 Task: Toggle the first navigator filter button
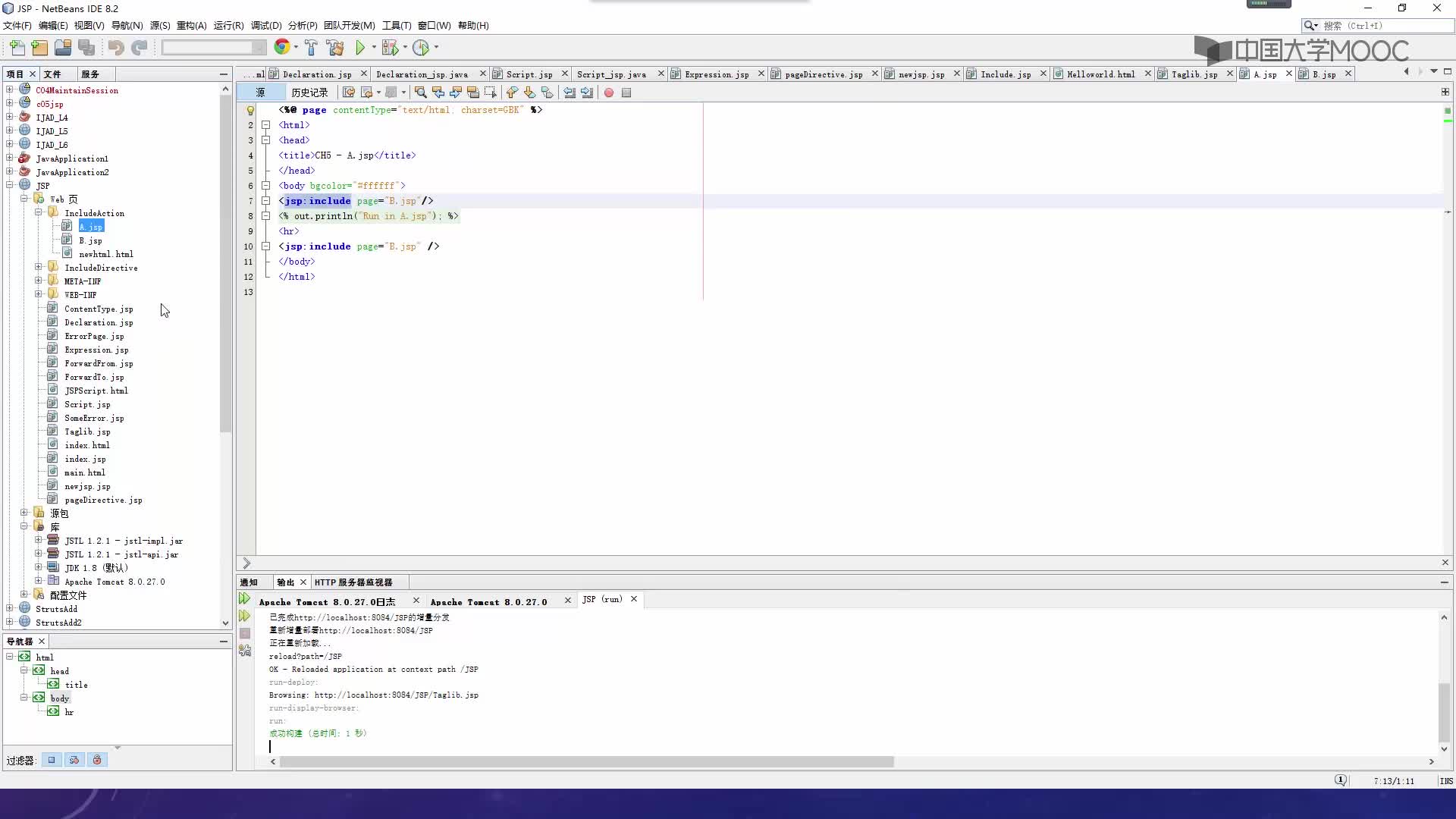(x=52, y=760)
